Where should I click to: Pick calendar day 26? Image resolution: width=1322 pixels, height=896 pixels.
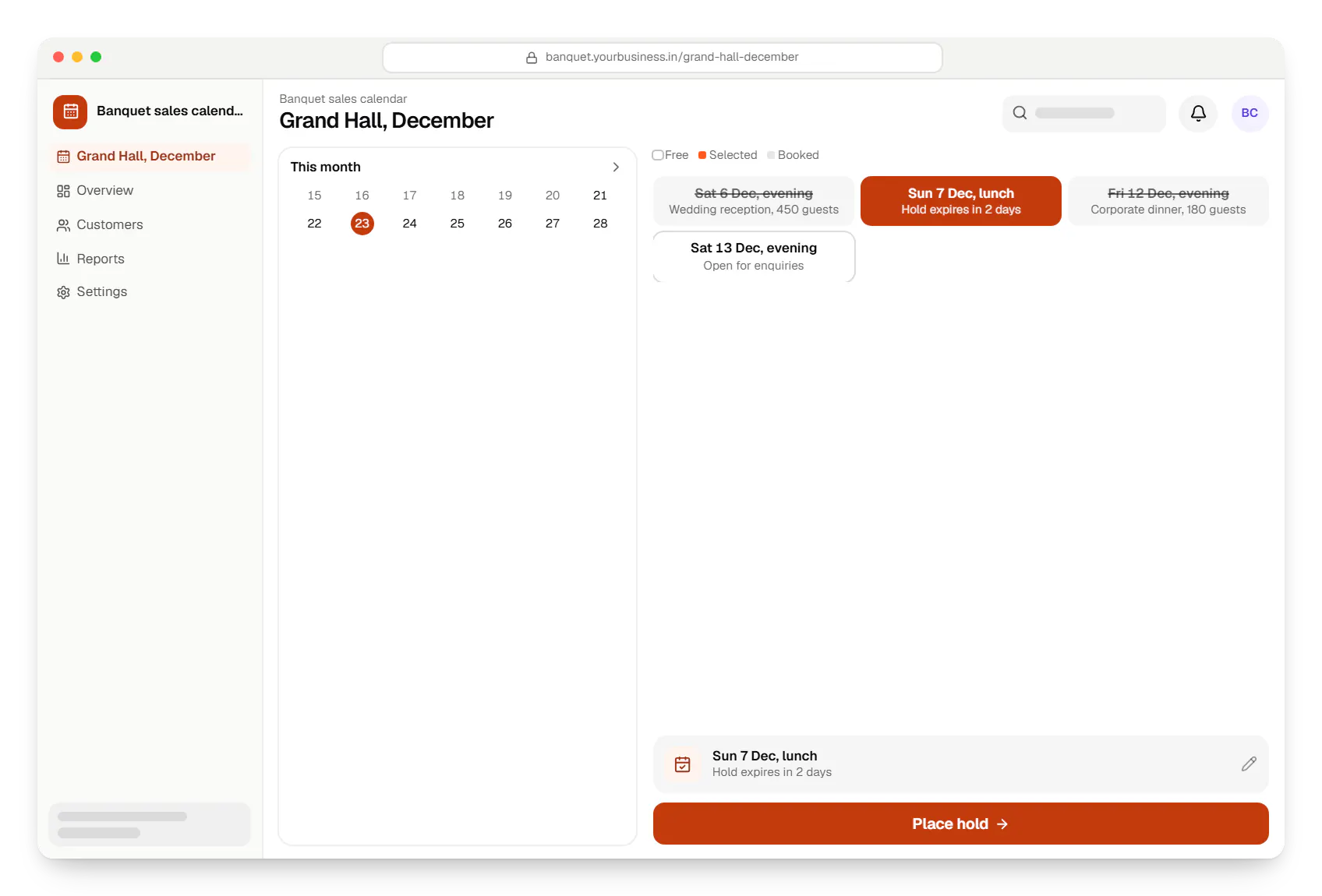point(505,224)
